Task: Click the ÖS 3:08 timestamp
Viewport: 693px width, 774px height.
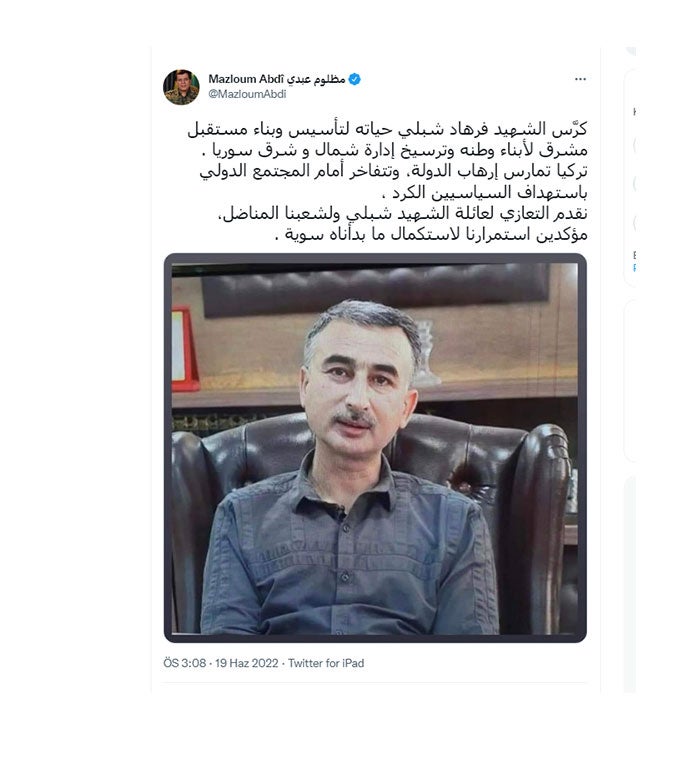Action: (185, 663)
